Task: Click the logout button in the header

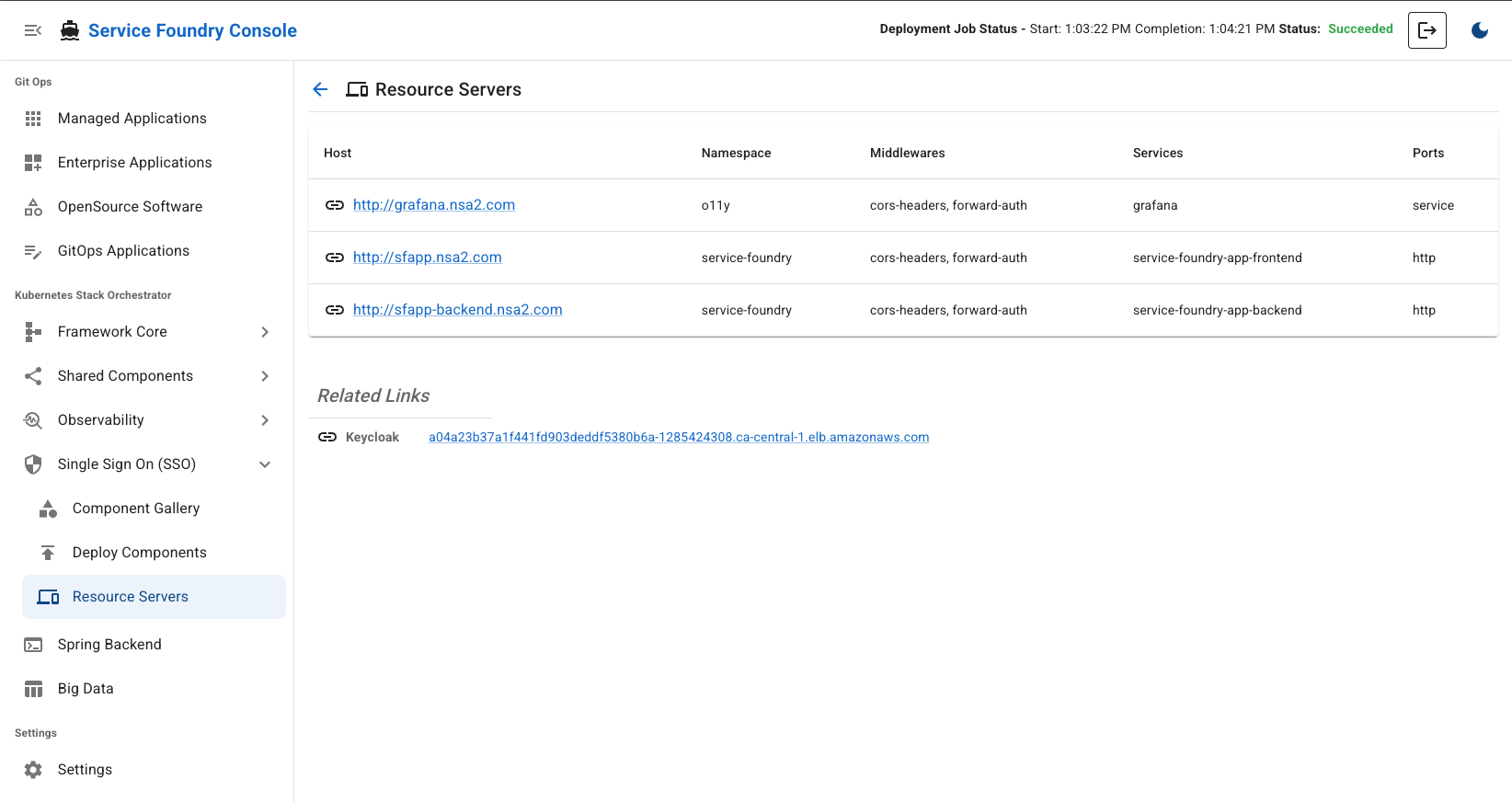Action: pos(1427,30)
